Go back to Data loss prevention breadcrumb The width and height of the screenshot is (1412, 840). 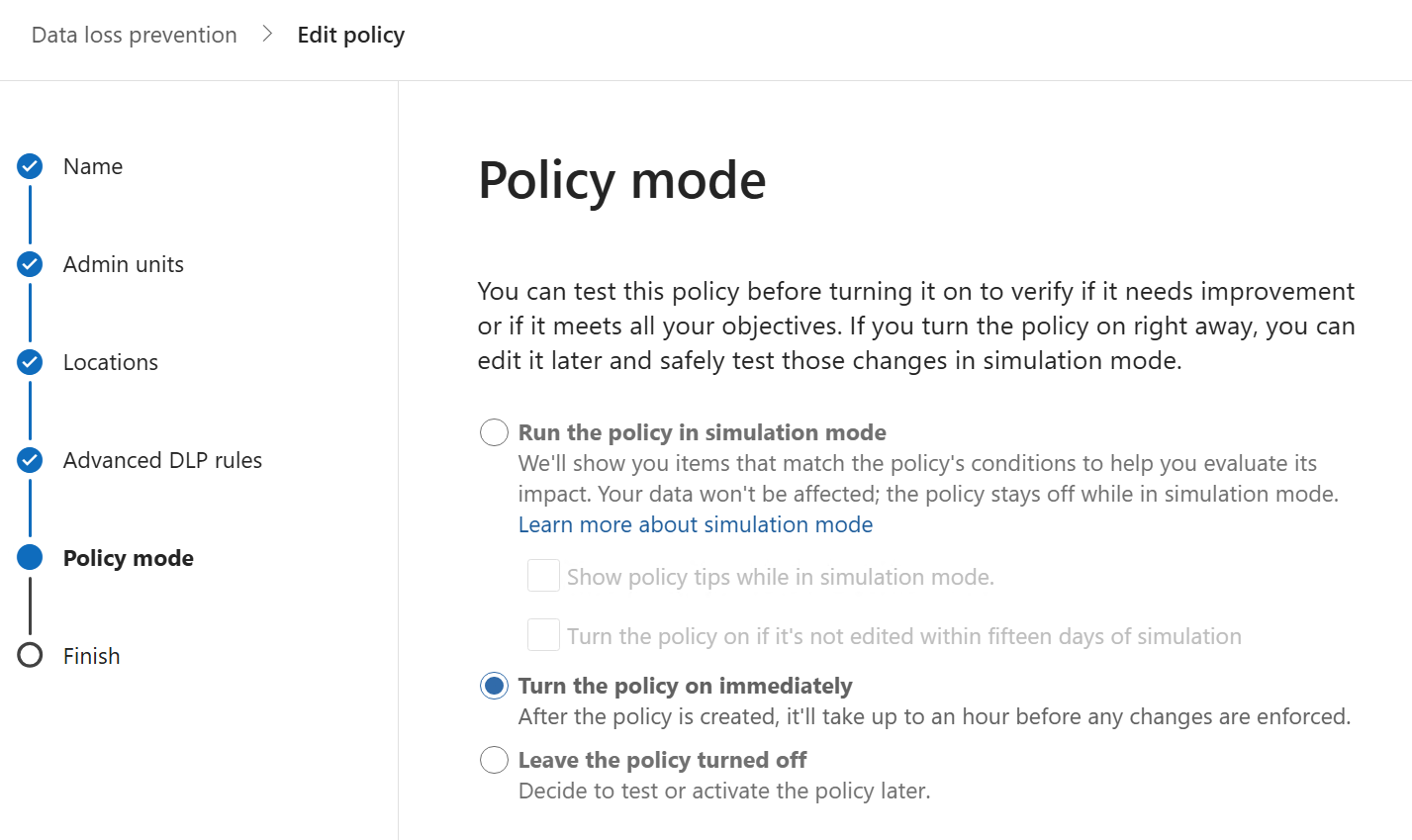135,35
